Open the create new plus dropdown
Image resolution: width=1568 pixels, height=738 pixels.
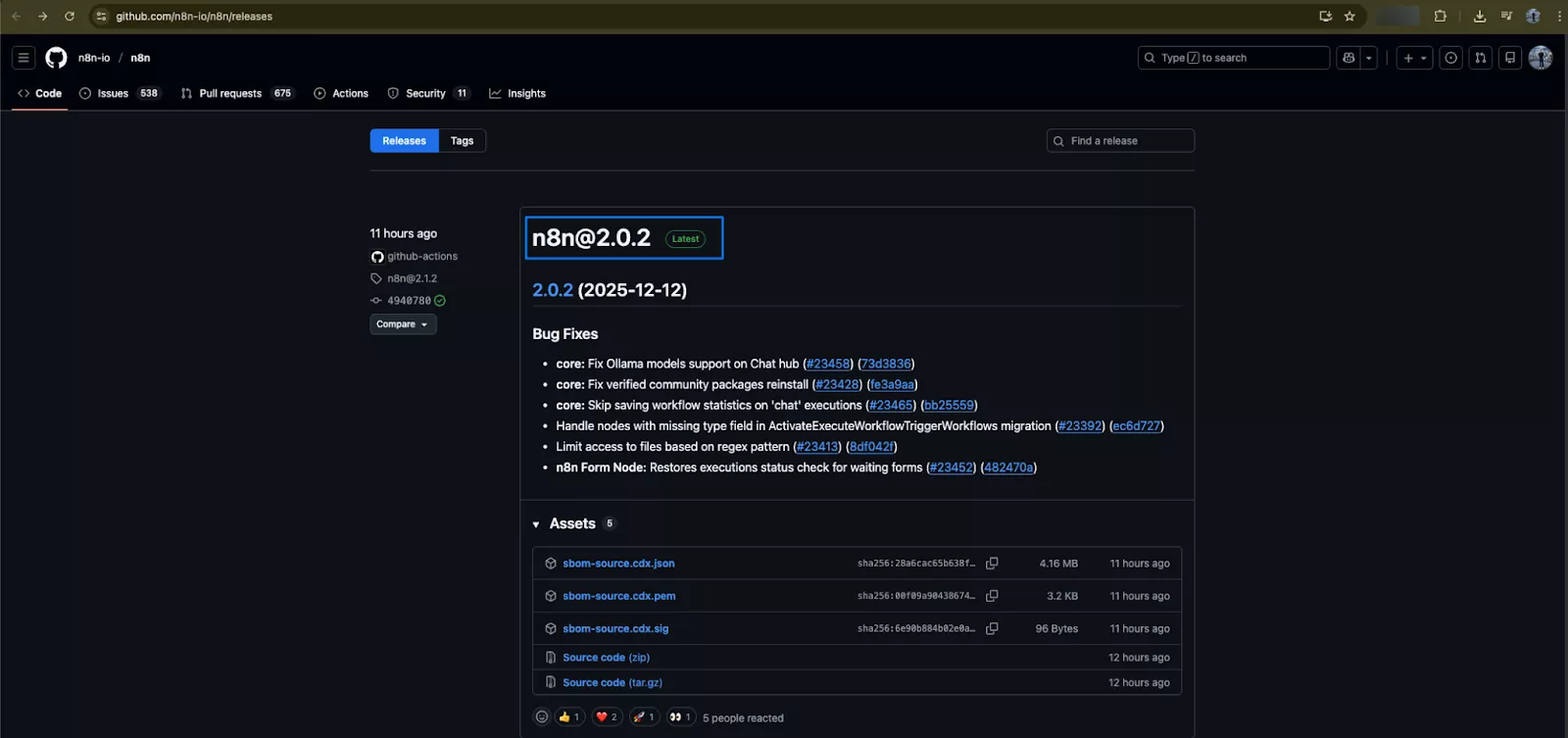coord(1414,58)
